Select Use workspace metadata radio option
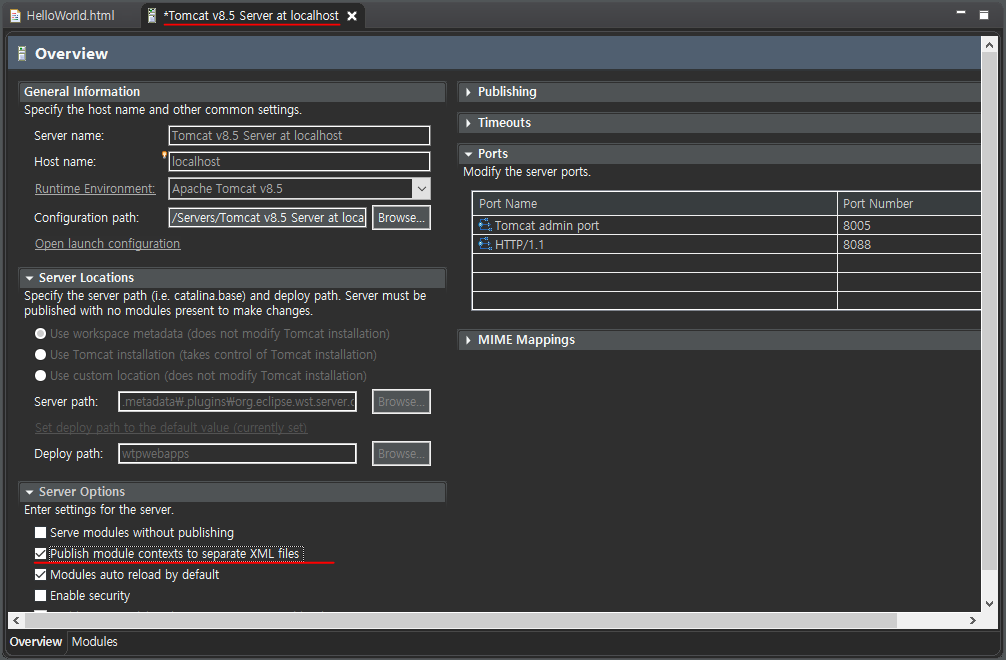Screen dimensions: 1006x660 [x=40, y=334]
